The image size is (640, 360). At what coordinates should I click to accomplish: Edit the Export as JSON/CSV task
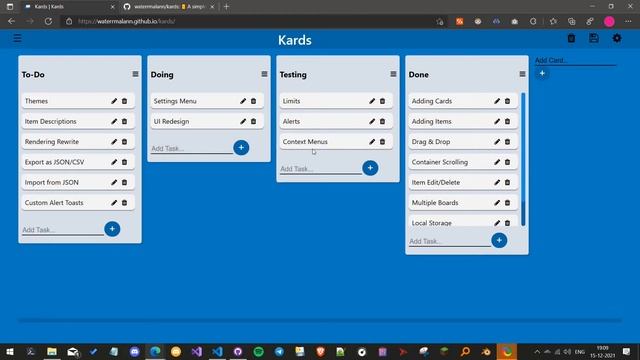tap(114, 162)
